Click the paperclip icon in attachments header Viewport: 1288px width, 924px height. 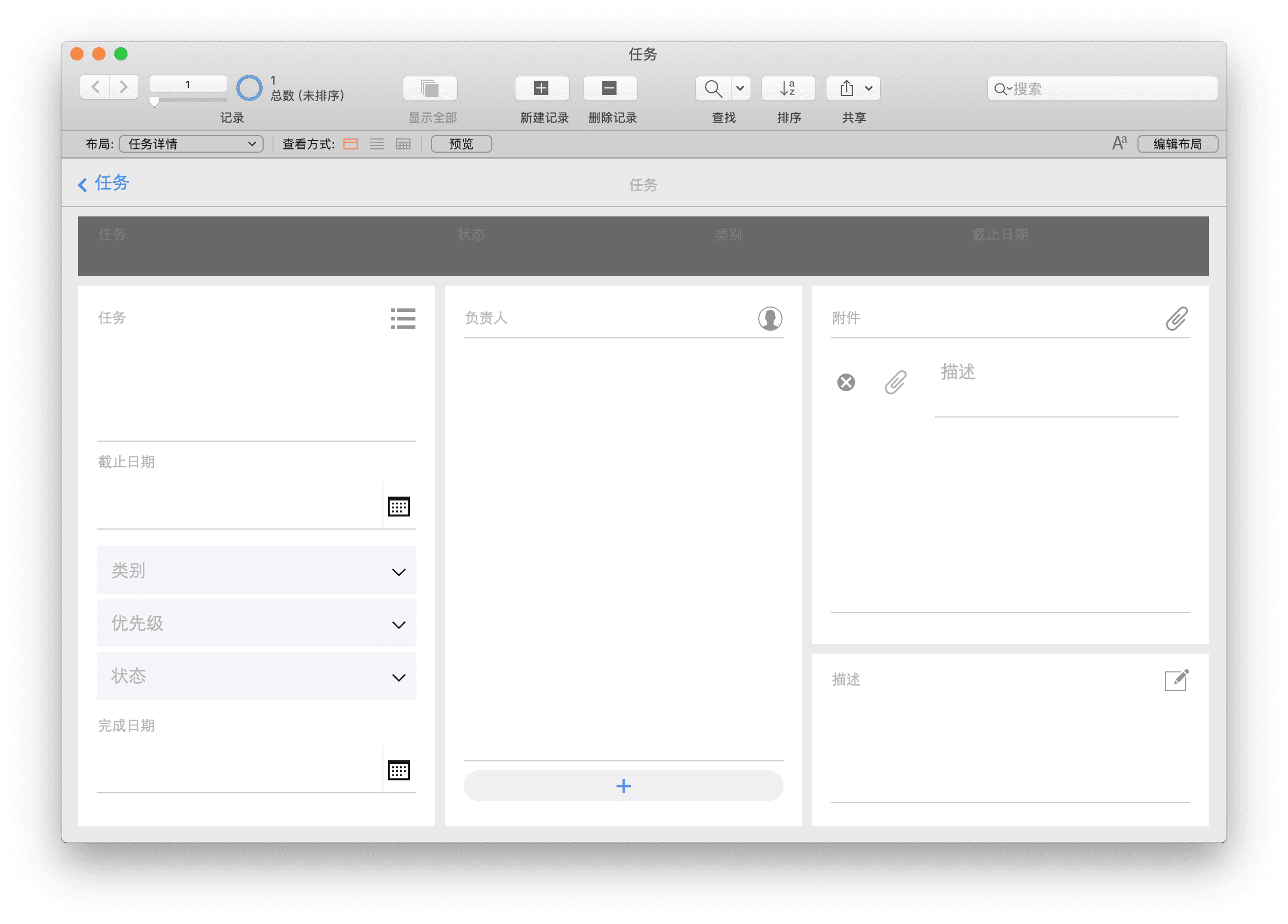pos(1176,319)
